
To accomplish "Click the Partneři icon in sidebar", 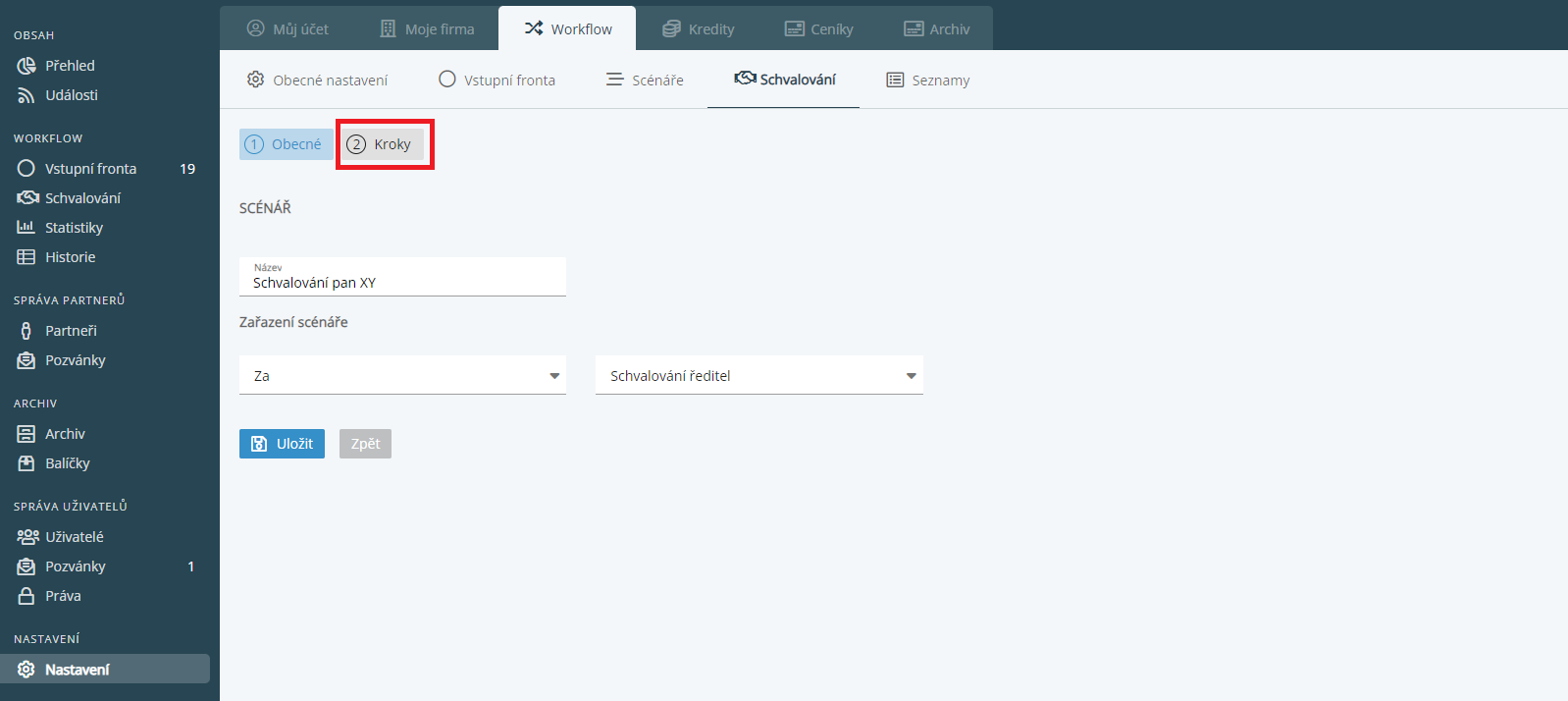I will 26,331.
